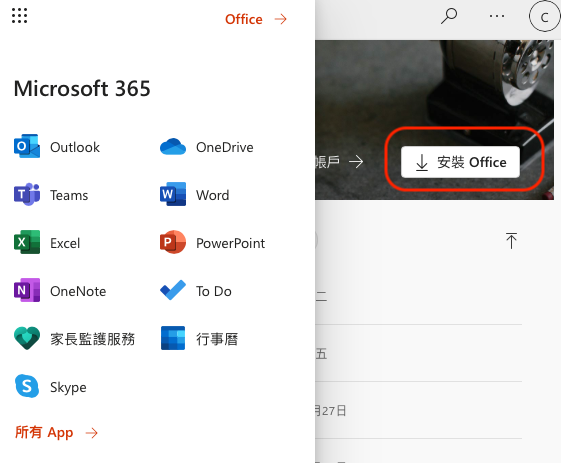561x463 pixels.
Task: Click the arrow next to 帳戶
Action: [x=356, y=162]
